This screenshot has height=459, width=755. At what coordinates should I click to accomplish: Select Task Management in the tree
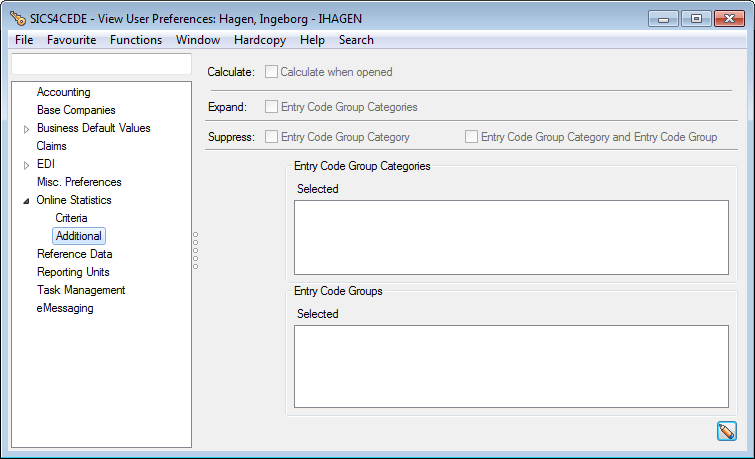pyautogui.click(x=81, y=290)
